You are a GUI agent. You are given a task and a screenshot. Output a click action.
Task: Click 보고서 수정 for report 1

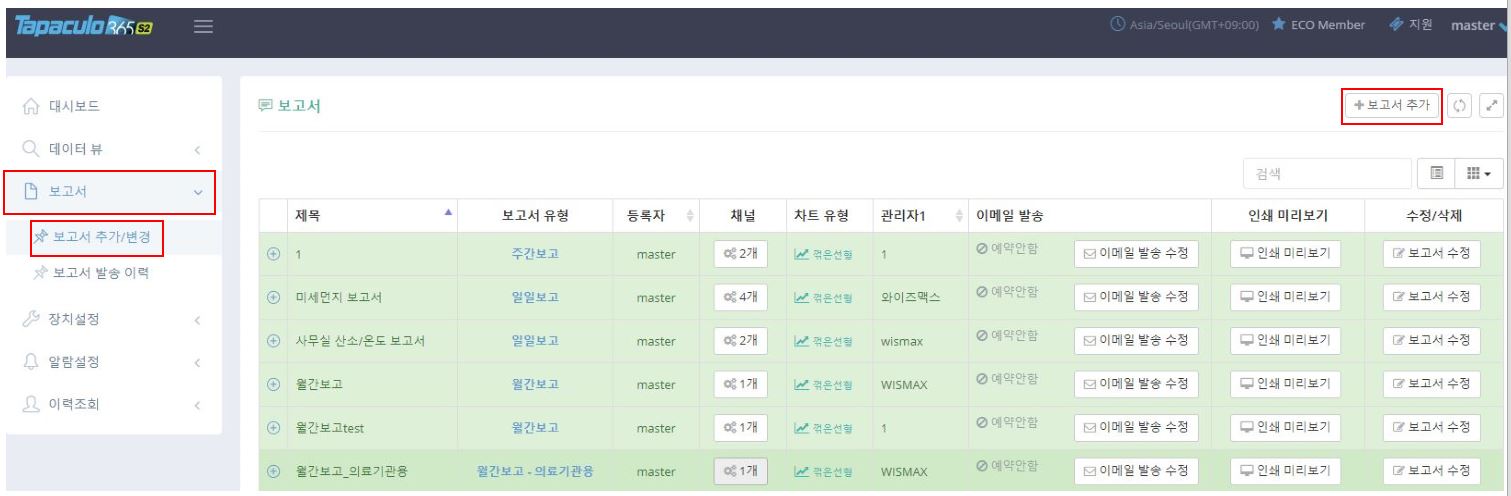click(1430, 254)
